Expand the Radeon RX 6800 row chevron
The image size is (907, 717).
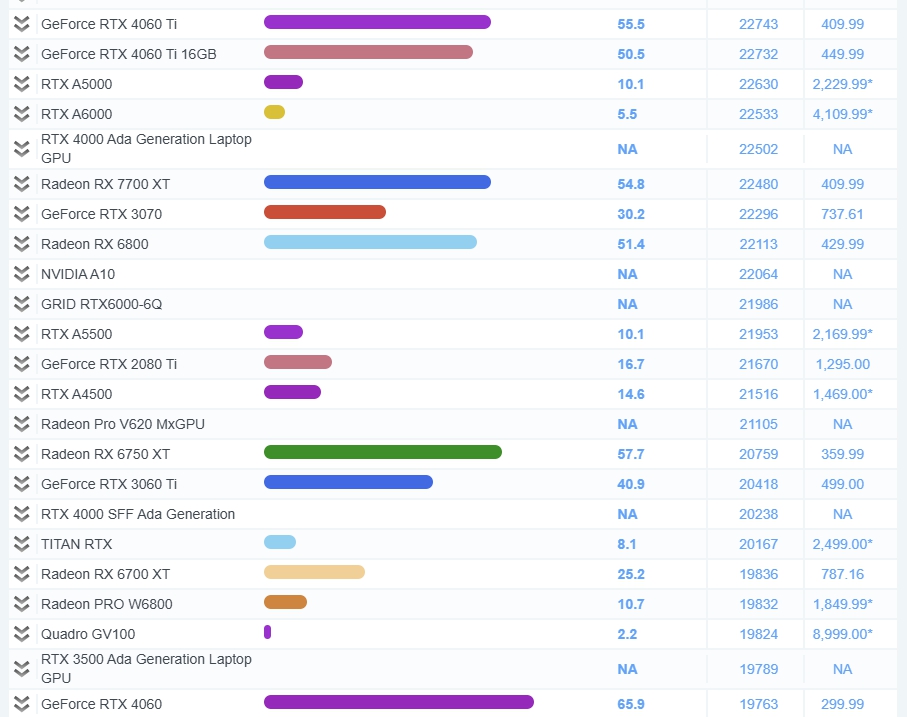tap(21, 245)
